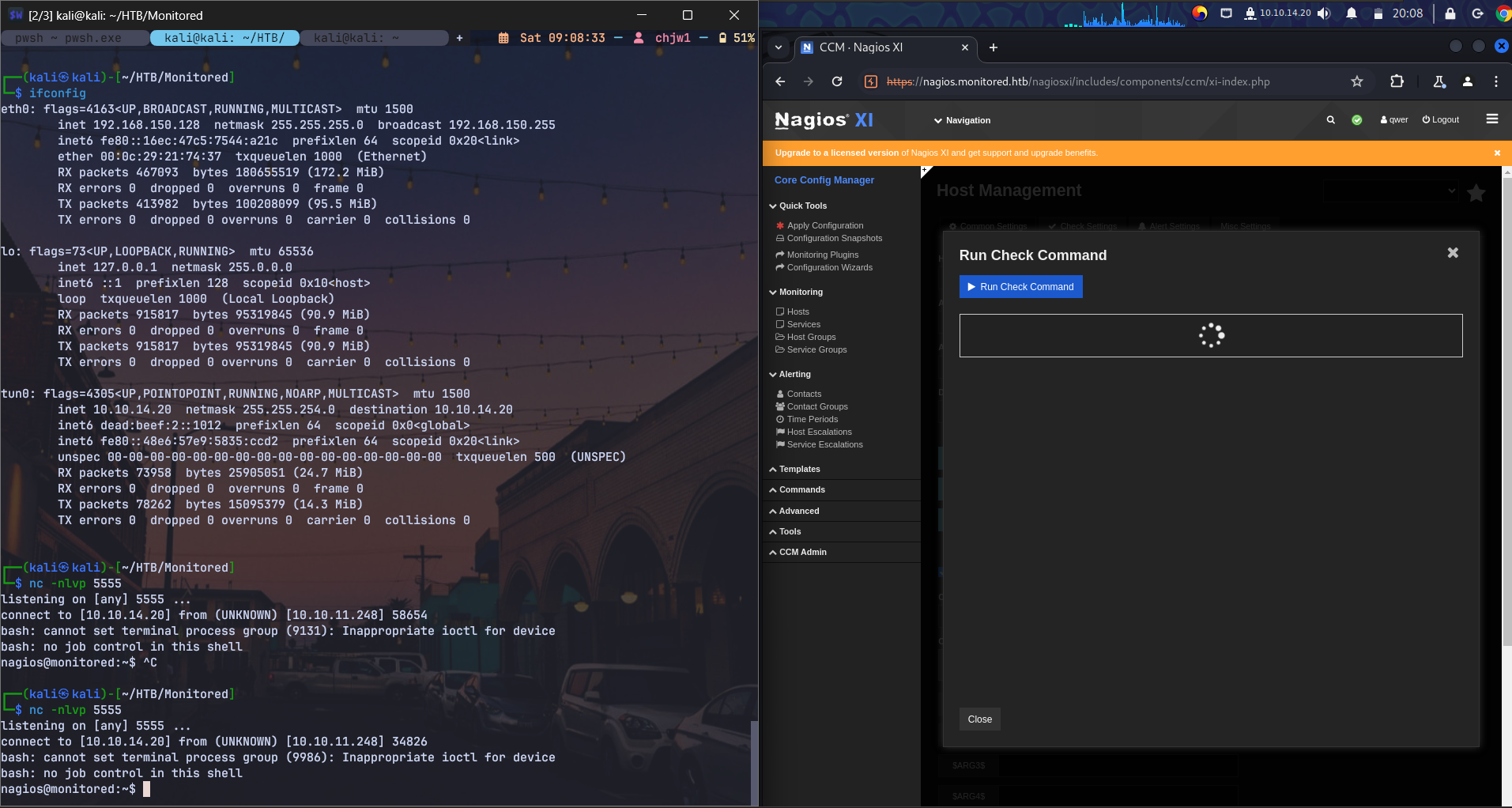This screenshot has height=808, width=1512.
Task: Expand the Advanced sidebar section
Action: [794, 511]
